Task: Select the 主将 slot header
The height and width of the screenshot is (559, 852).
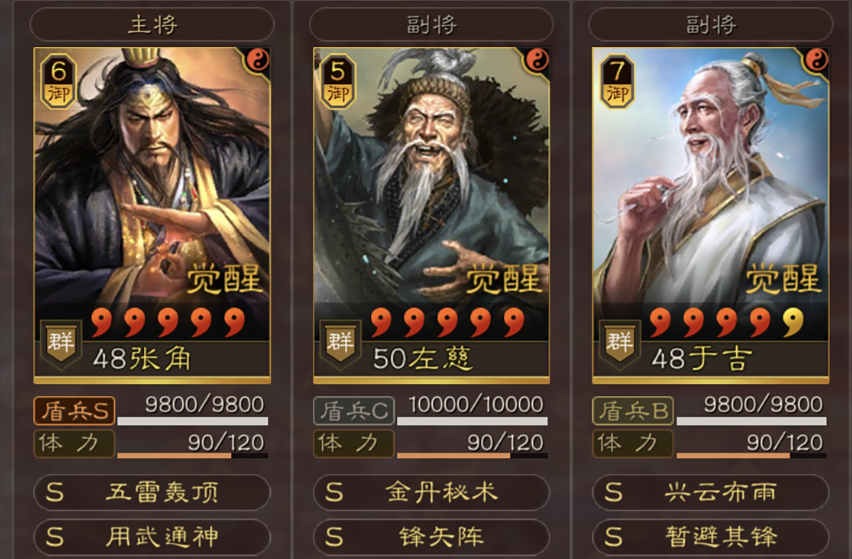Action: coord(152,24)
